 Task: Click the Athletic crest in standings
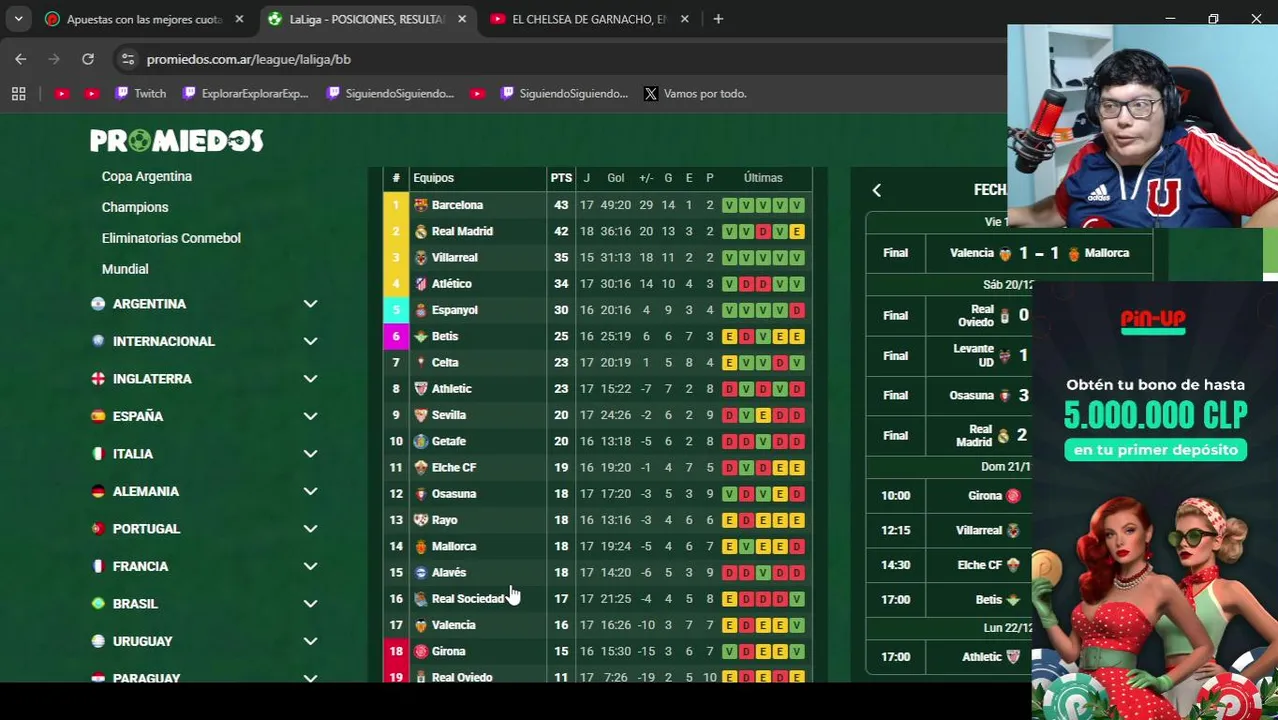click(x=421, y=389)
